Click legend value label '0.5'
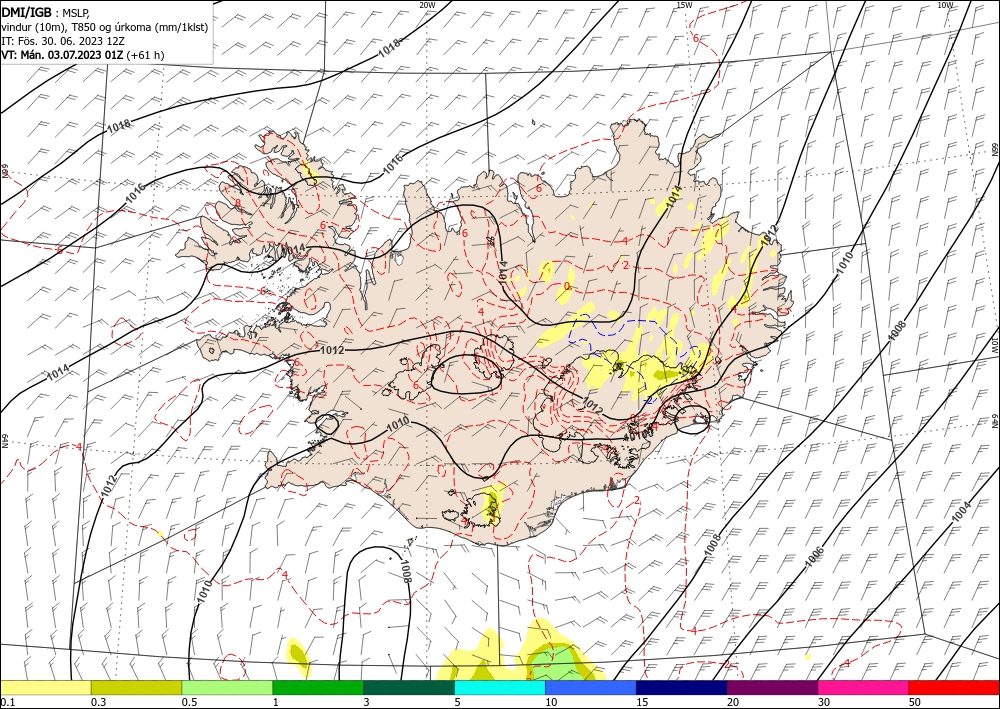The image size is (1000, 709). click(x=188, y=702)
